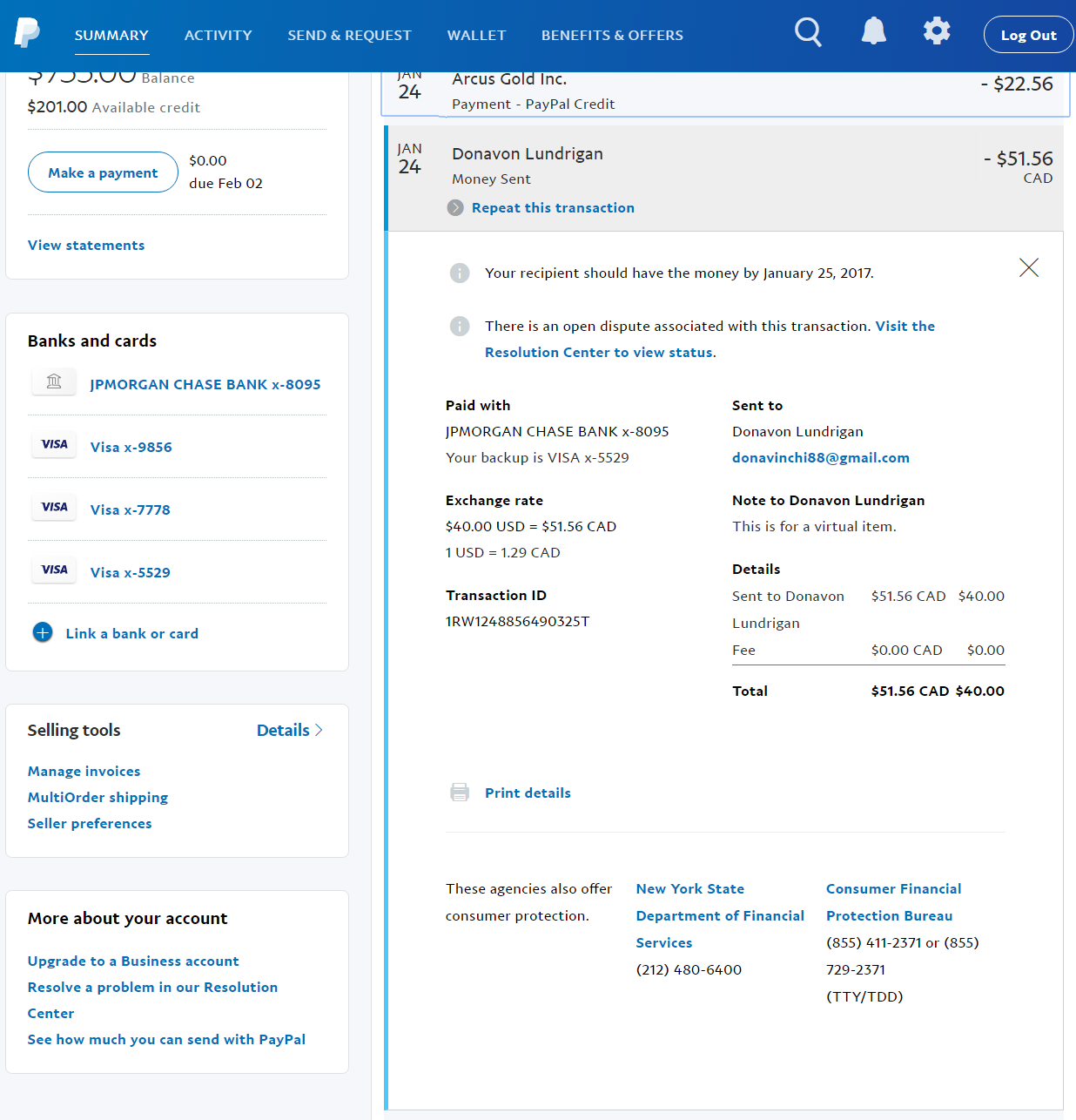Click Repeat this transaction link

[x=553, y=207]
